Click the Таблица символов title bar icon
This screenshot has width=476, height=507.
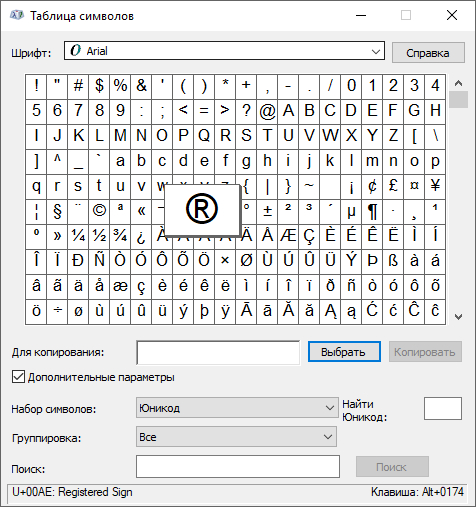(x=17, y=15)
